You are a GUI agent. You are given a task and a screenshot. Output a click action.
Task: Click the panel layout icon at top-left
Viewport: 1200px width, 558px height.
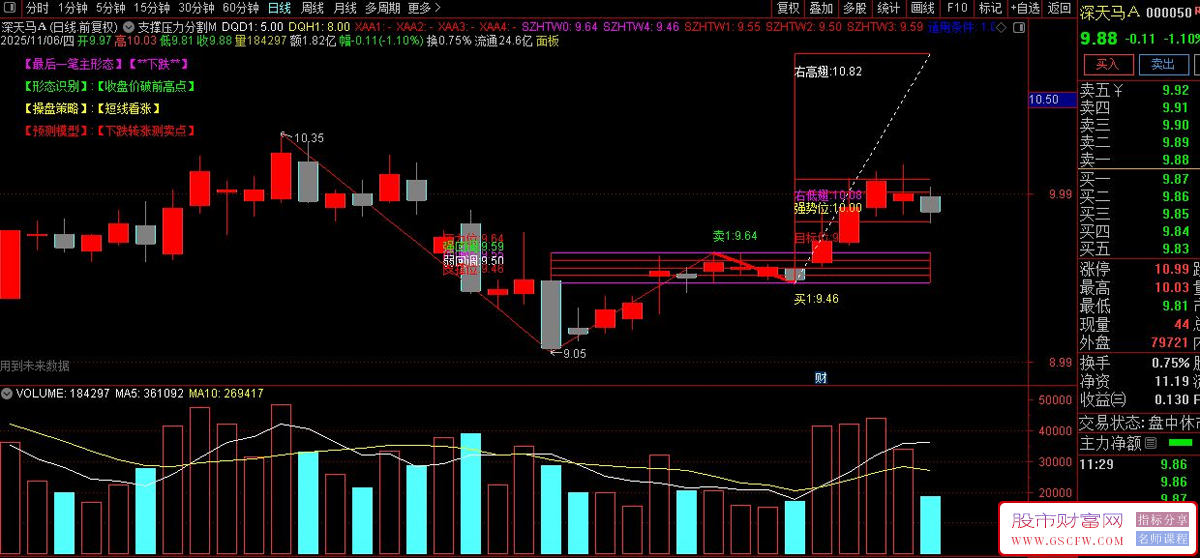(x=9, y=8)
